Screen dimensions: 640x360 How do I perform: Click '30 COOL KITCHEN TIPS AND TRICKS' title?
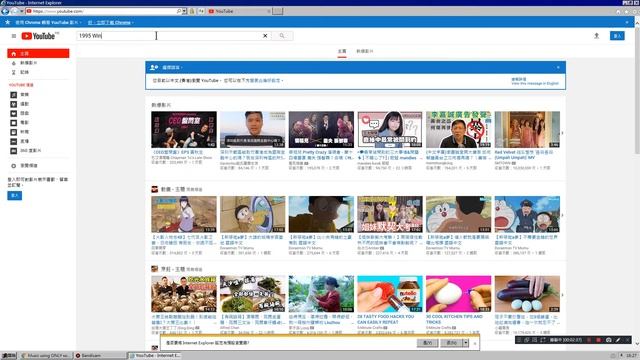454,319
